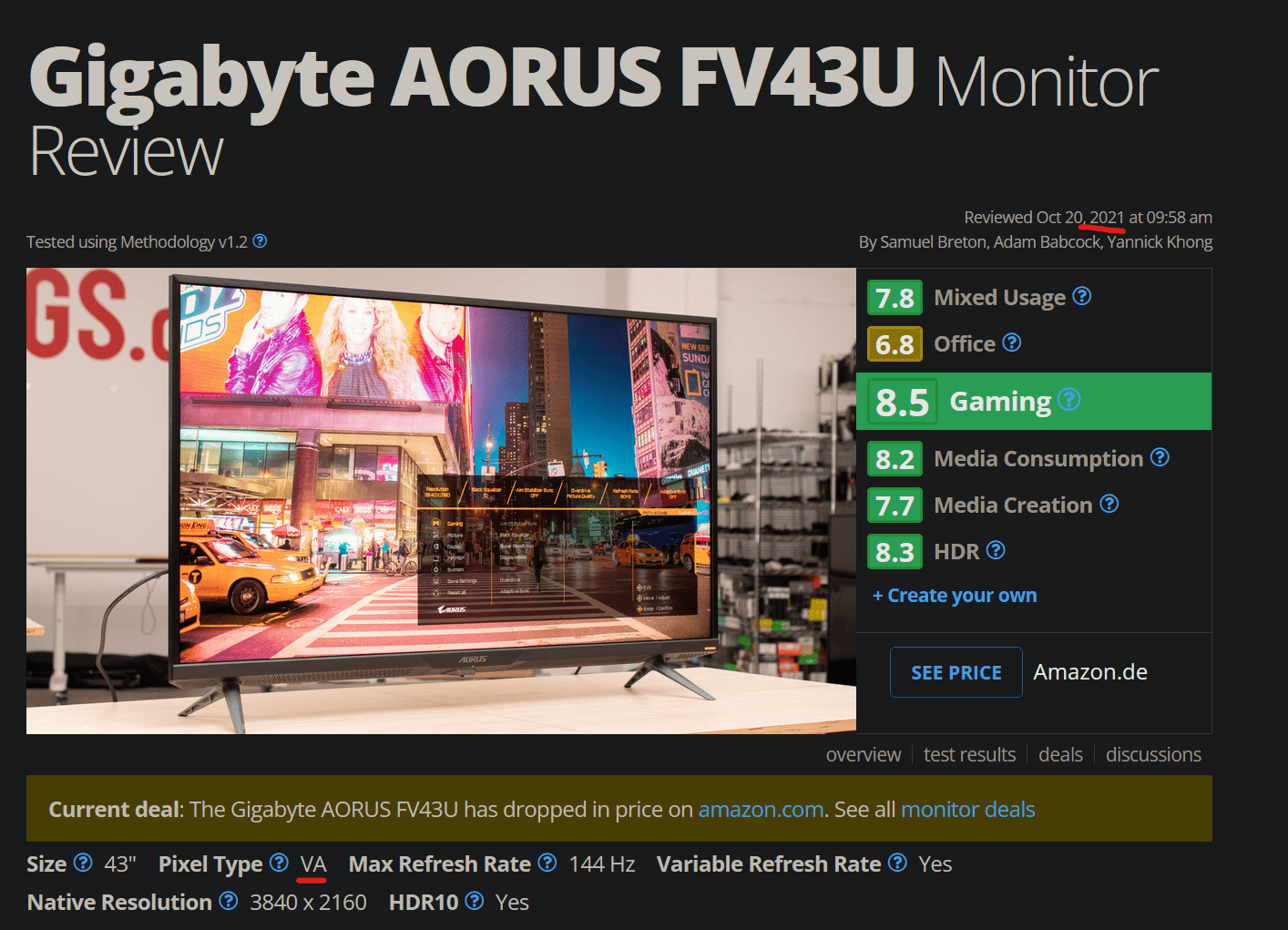Jump to the overview section
The height and width of the screenshot is (930, 1288).
(864, 755)
